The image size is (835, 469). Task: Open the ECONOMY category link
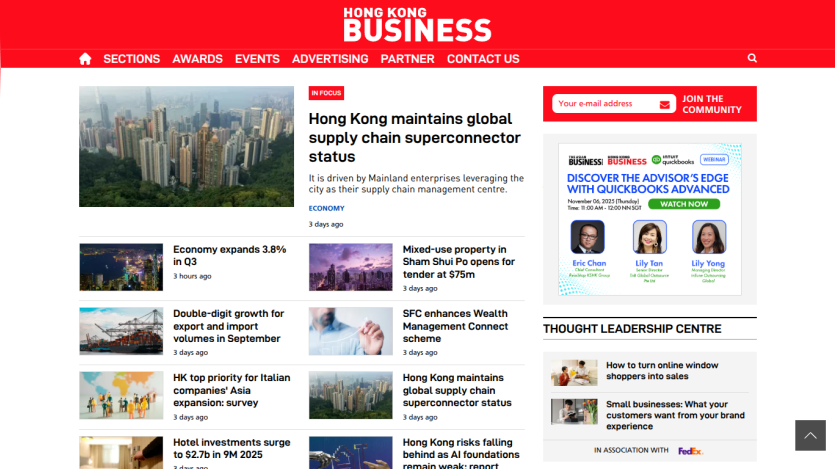326,208
